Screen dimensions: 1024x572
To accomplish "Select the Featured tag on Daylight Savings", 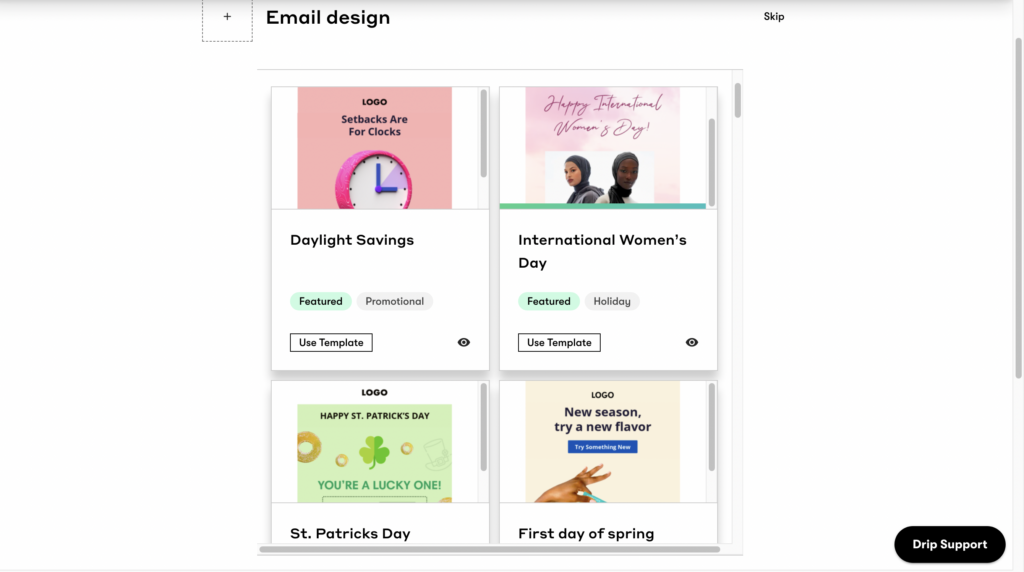I will (x=320, y=301).
